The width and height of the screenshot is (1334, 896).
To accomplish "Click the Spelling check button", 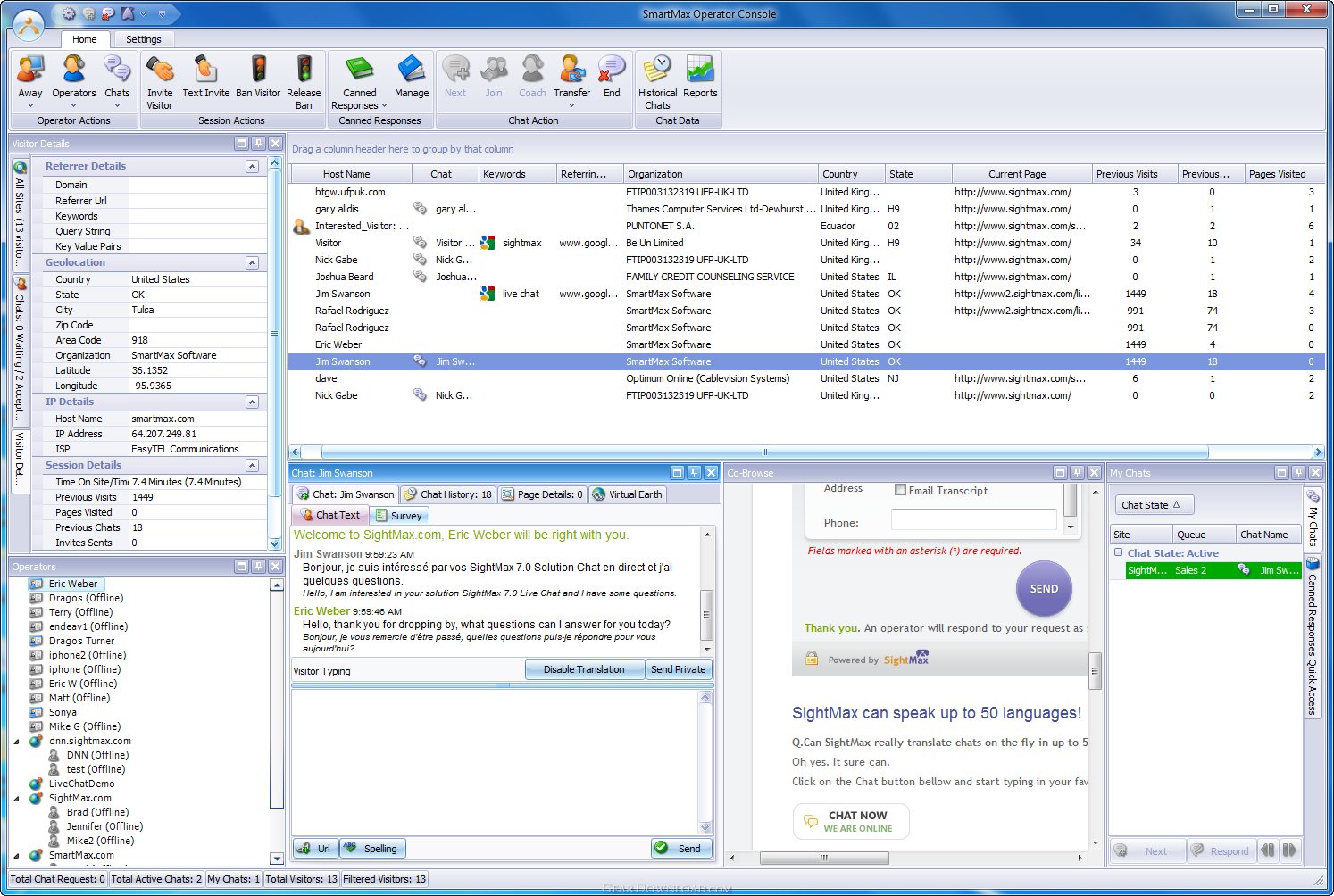I will point(371,848).
